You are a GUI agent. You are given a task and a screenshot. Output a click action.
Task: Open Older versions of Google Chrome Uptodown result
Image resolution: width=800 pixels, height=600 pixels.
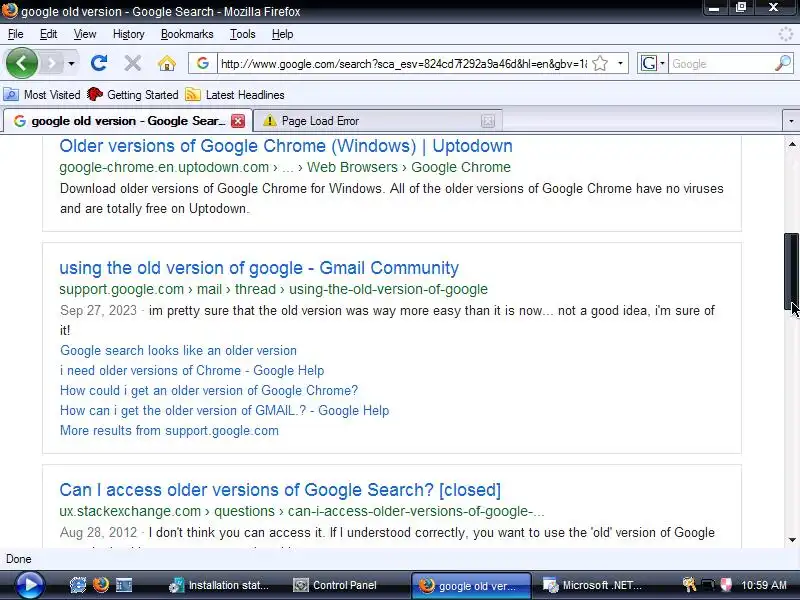click(x=286, y=146)
